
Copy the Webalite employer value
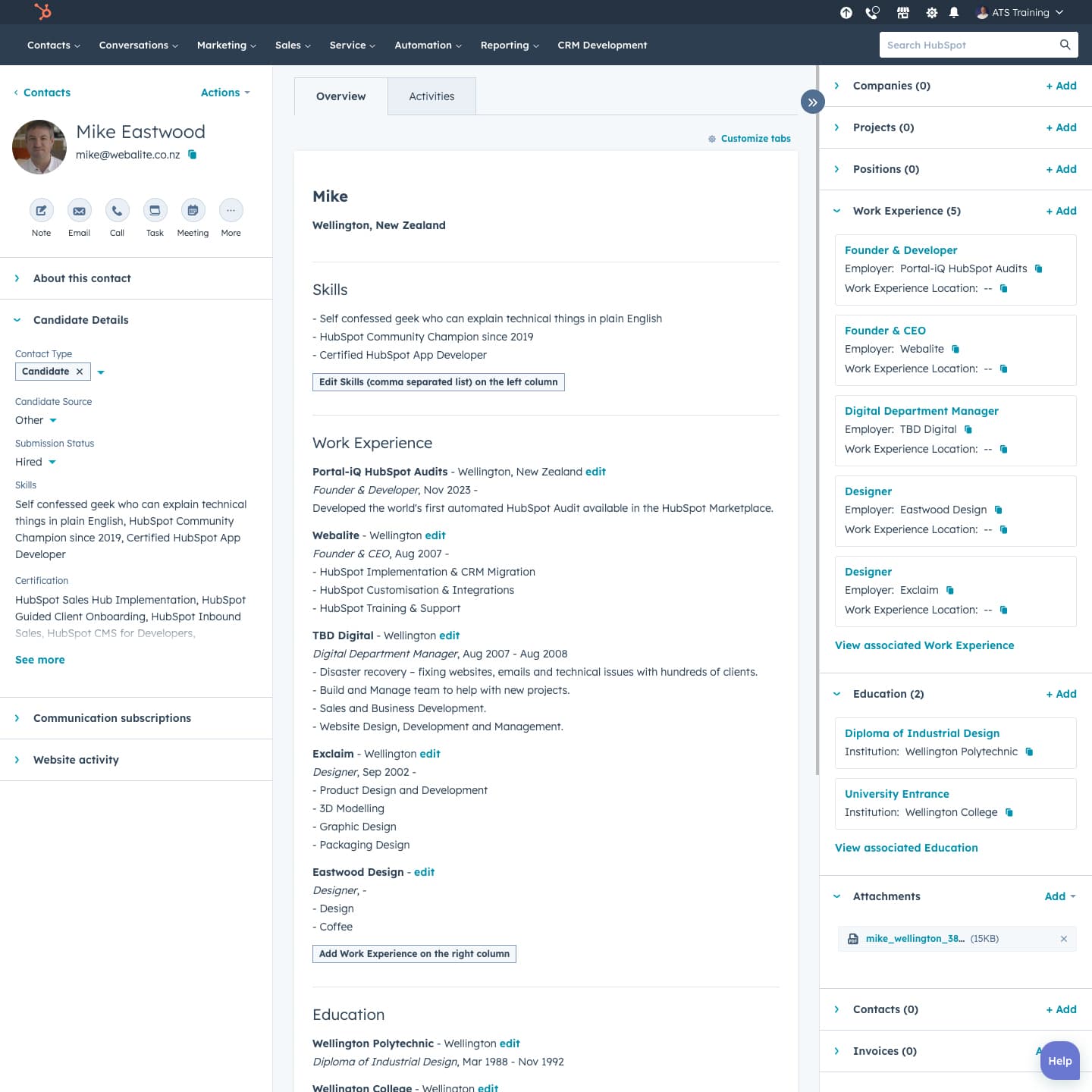tap(955, 349)
